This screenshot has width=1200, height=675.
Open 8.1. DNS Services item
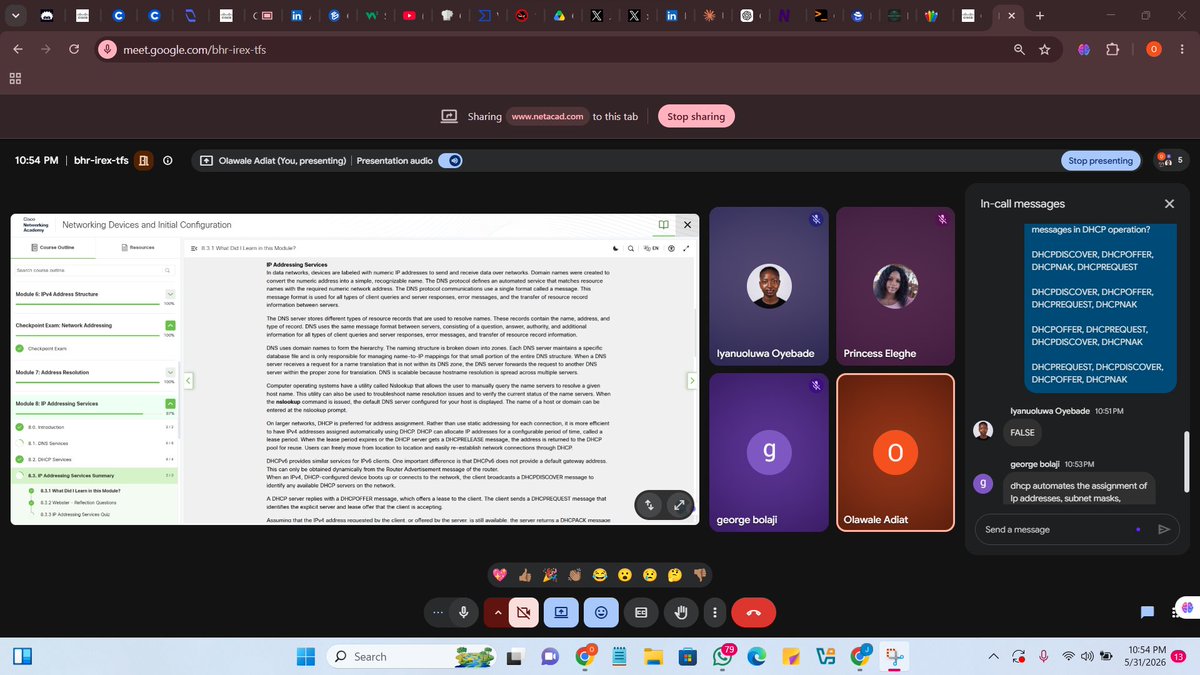tap(95, 443)
